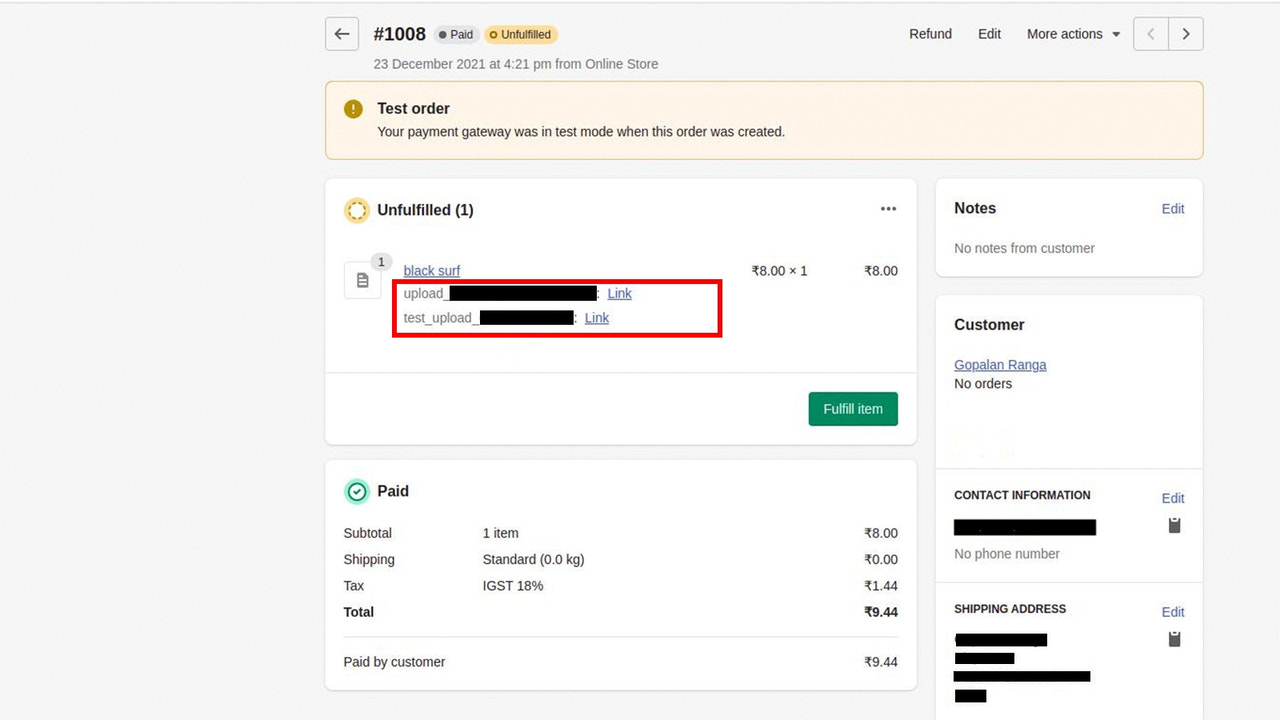
Task: Click the Unfulfilled status badge in header
Action: tap(521, 34)
